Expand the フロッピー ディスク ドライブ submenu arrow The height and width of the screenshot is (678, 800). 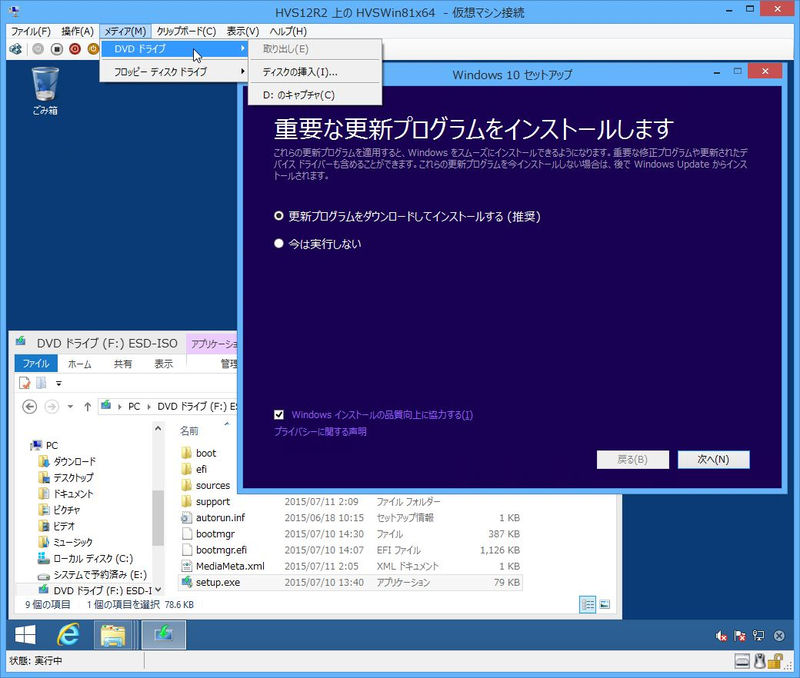[242, 71]
